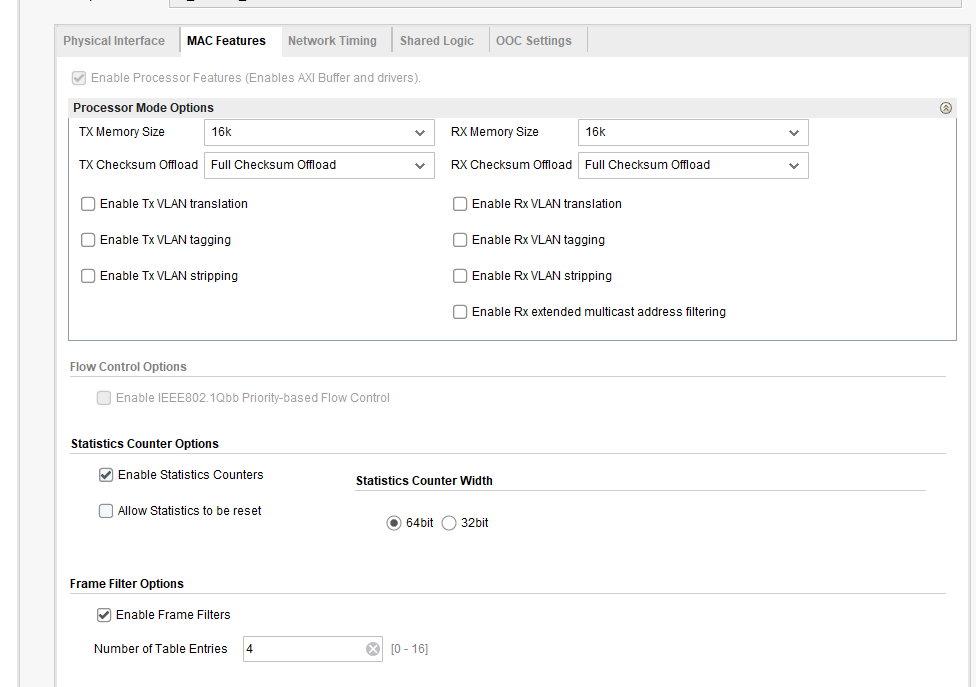Viewport: 976px width, 687px height.
Task: Turn on Rx extended multicast address filtering
Action: (460, 312)
